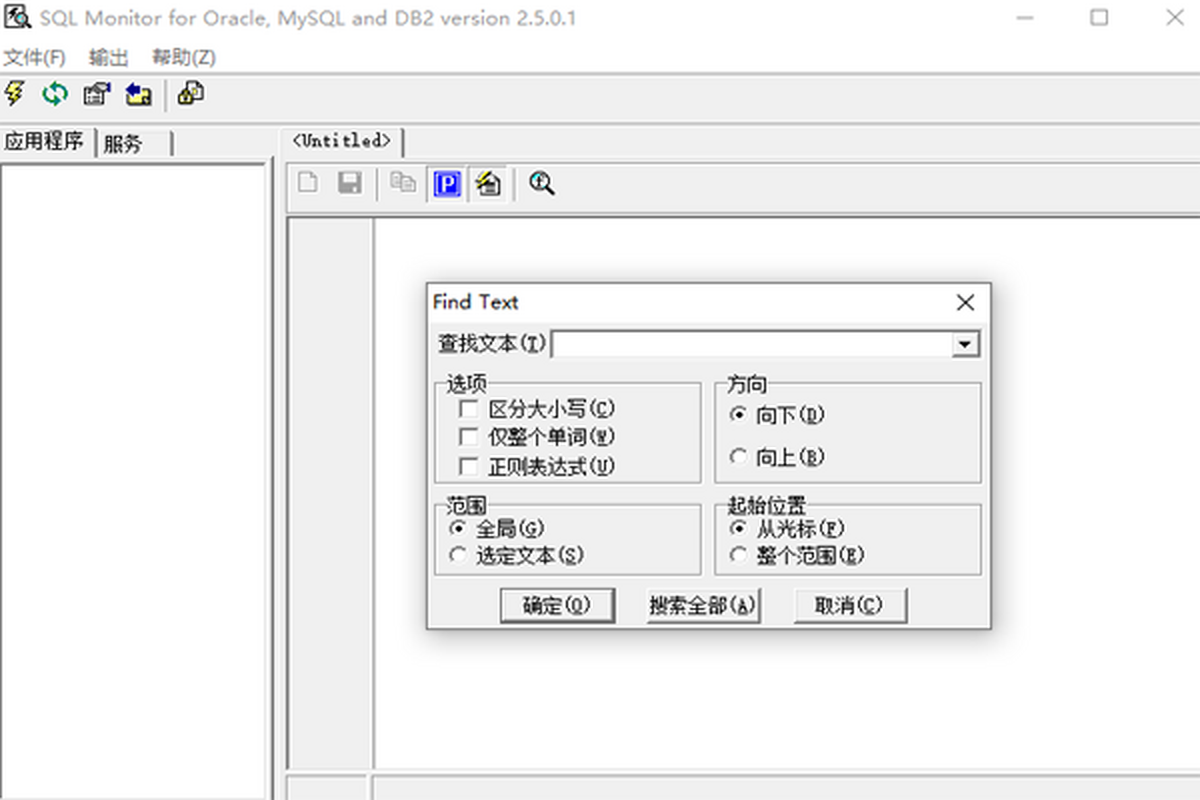Toggle the blue P button

pos(448,184)
